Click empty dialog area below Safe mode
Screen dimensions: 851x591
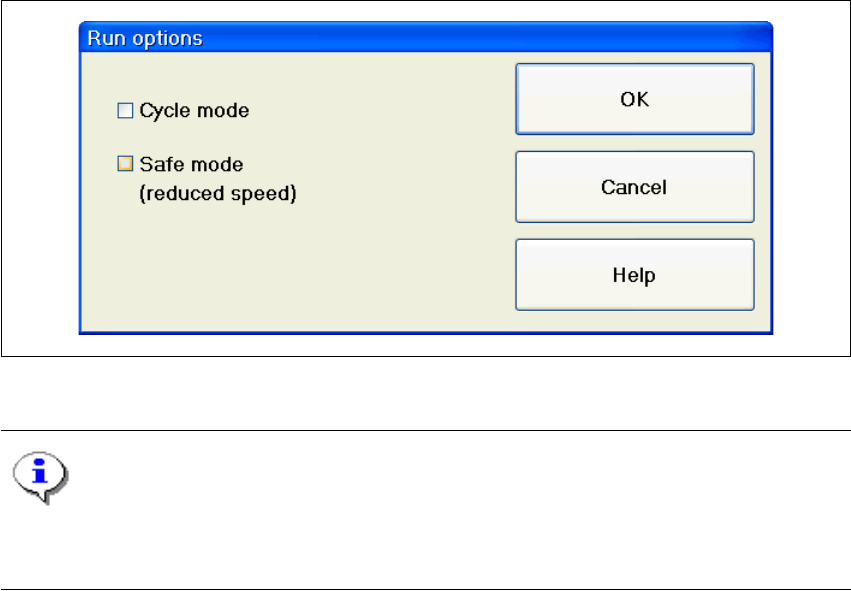tap(290, 270)
